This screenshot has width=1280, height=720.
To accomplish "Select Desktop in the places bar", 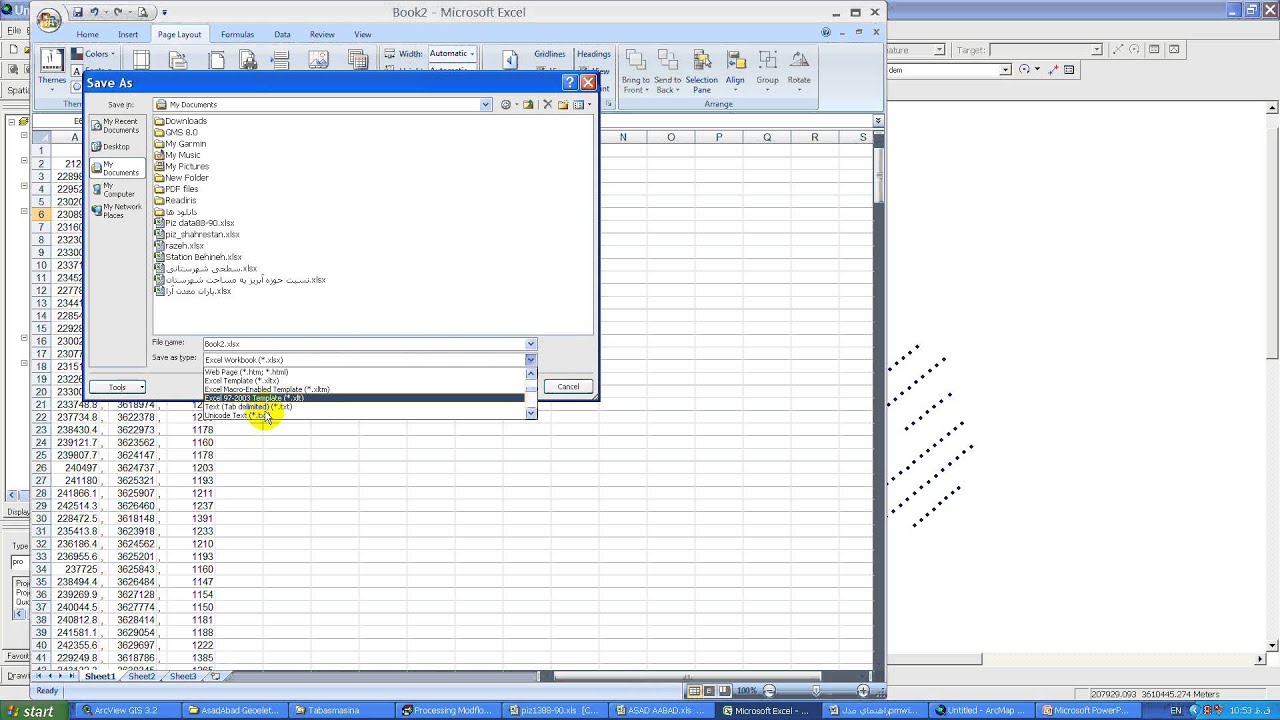I will (x=116, y=146).
